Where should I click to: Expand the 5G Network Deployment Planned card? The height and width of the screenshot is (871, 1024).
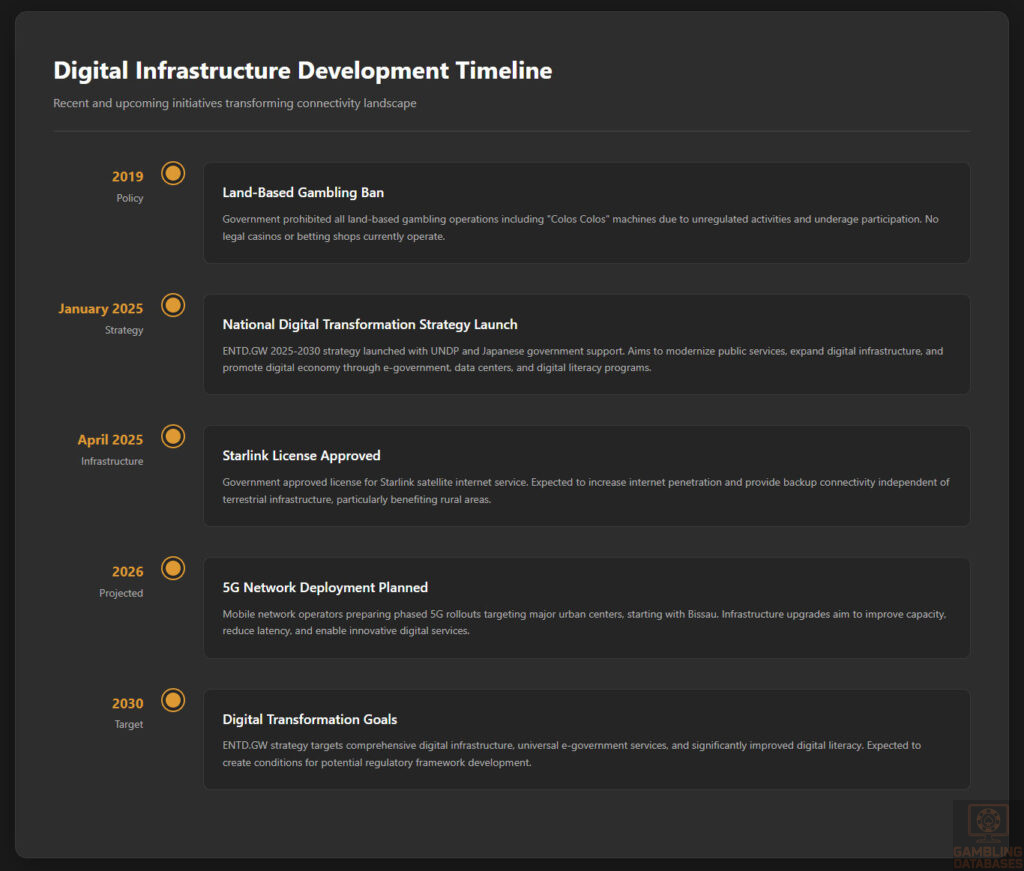click(x=586, y=607)
